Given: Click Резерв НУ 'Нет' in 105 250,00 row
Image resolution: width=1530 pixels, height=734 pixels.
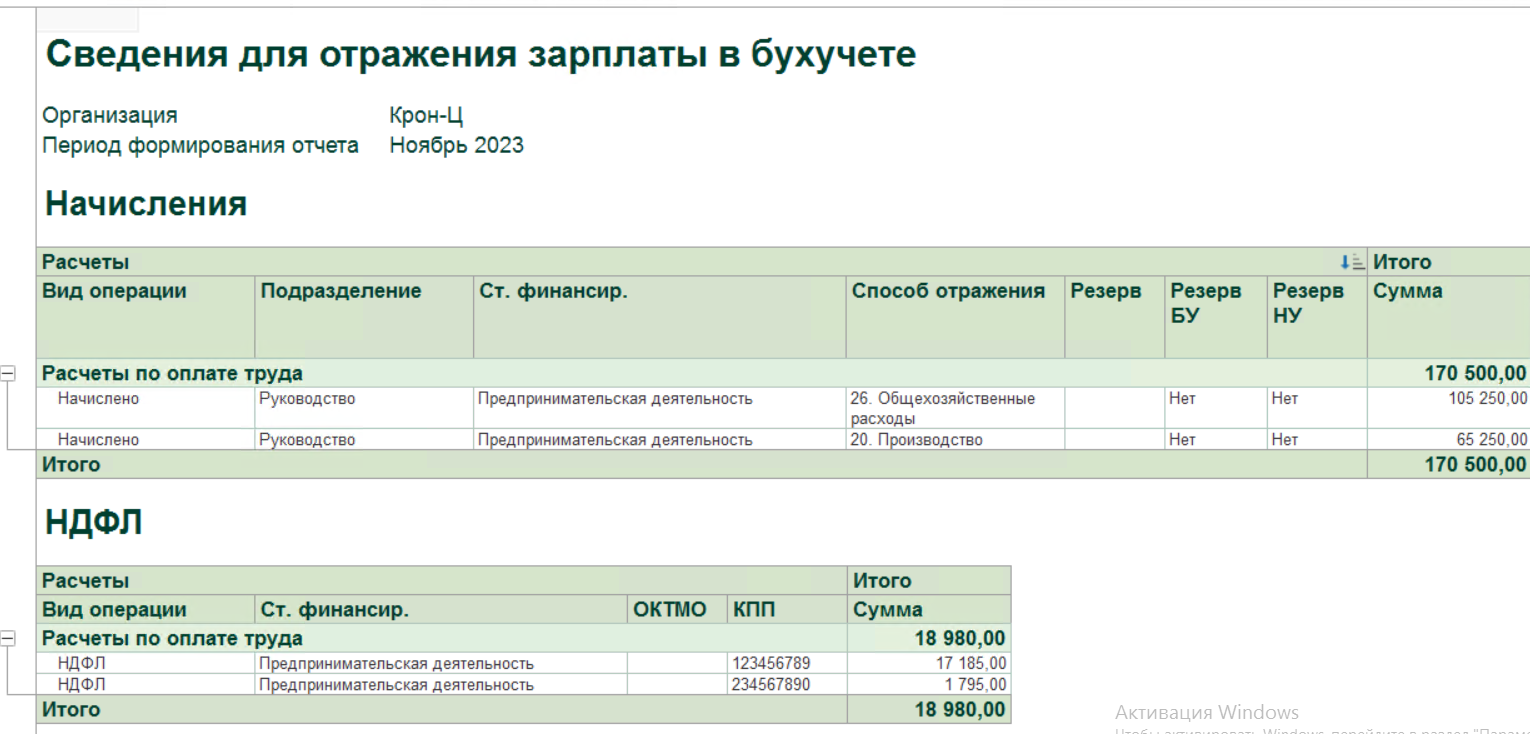Looking at the screenshot, I should (x=1284, y=398).
